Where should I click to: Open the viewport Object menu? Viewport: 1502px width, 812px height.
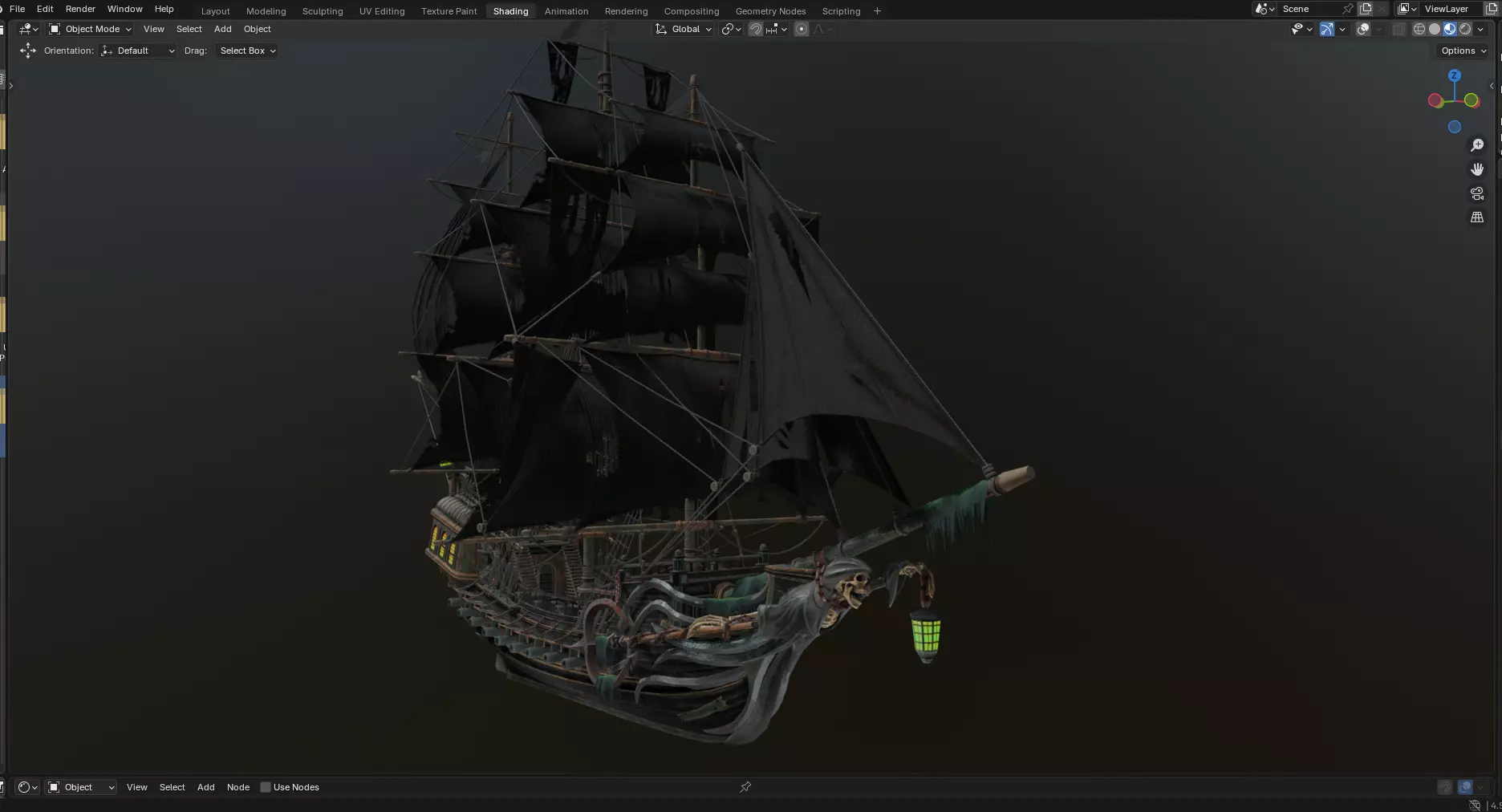click(257, 29)
